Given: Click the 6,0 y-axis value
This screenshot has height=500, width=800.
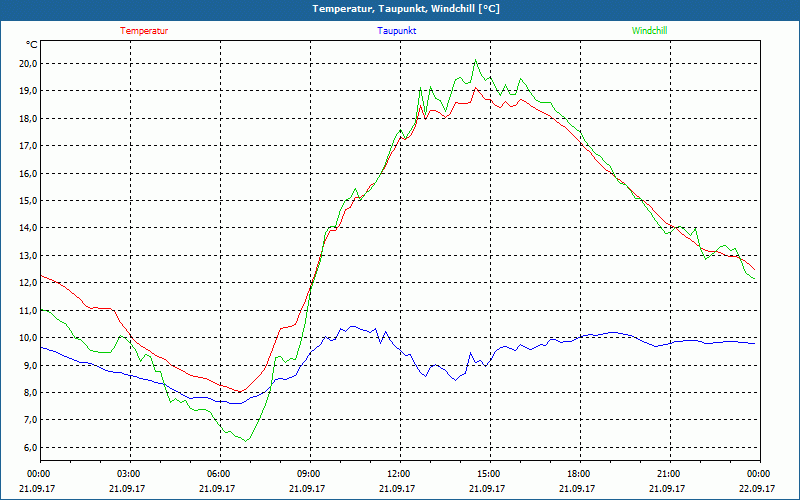Looking at the screenshot, I should 30,447.
